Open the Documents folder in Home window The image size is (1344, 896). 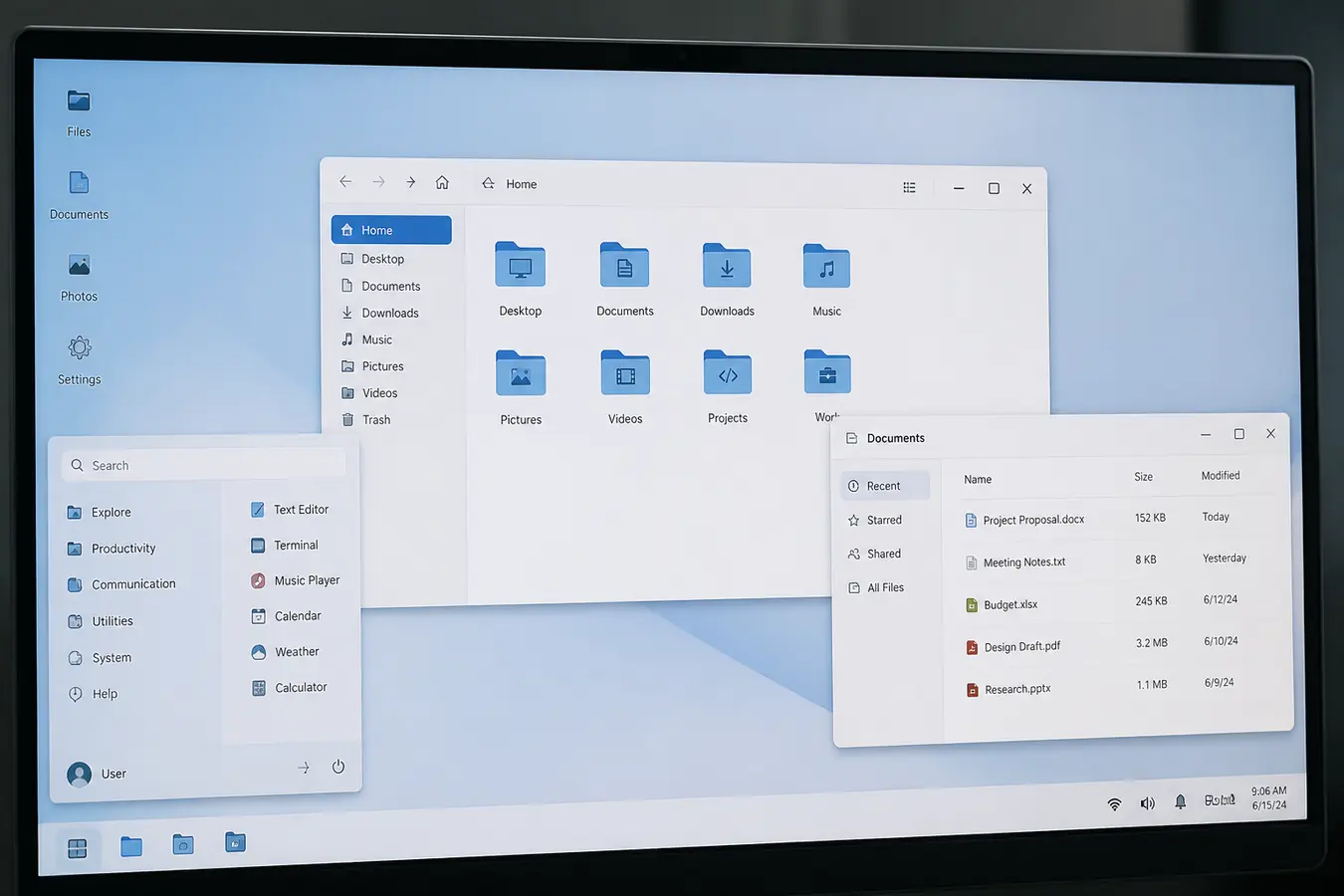pyautogui.click(x=625, y=280)
